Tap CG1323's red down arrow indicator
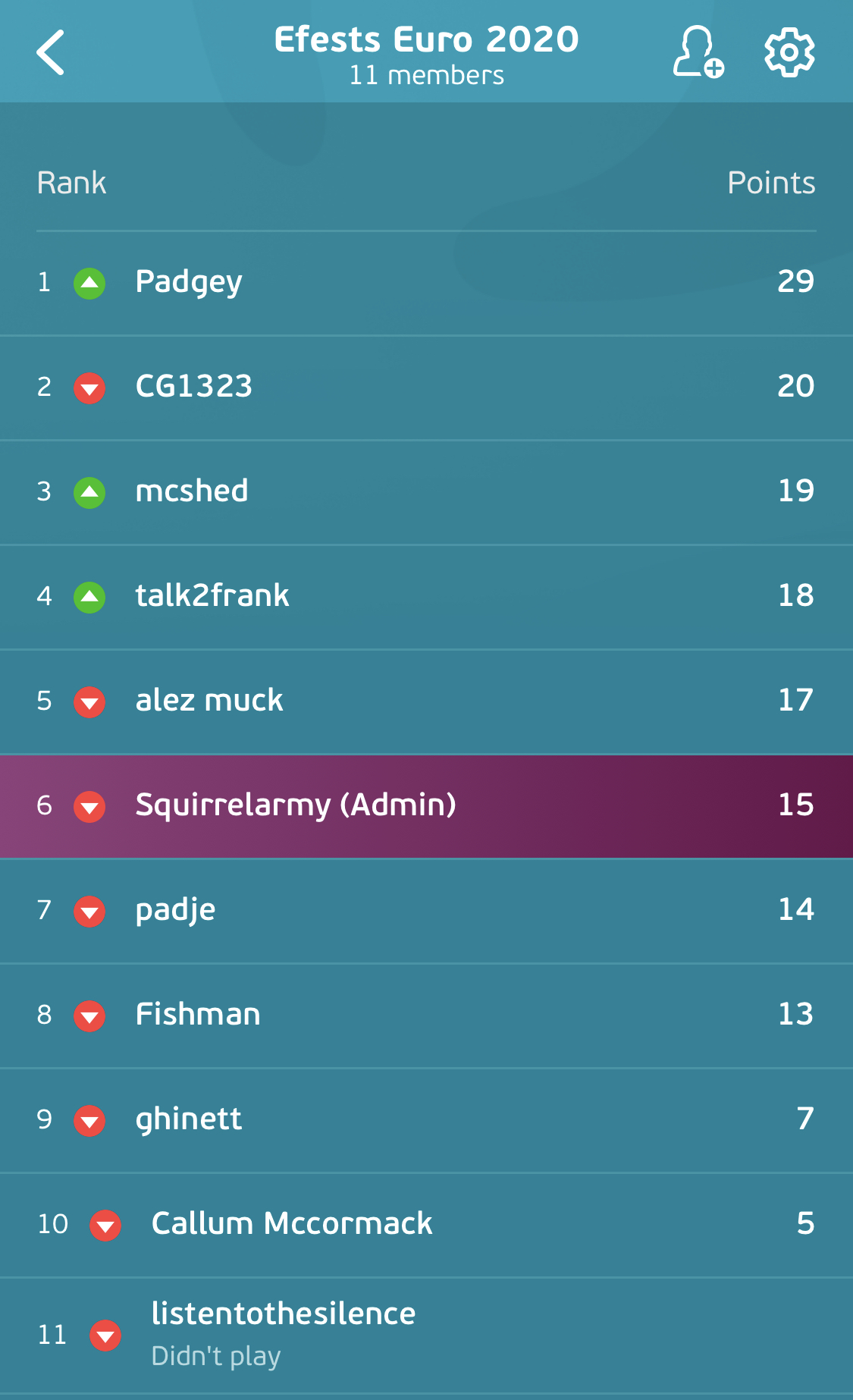The image size is (853, 1400). click(89, 388)
